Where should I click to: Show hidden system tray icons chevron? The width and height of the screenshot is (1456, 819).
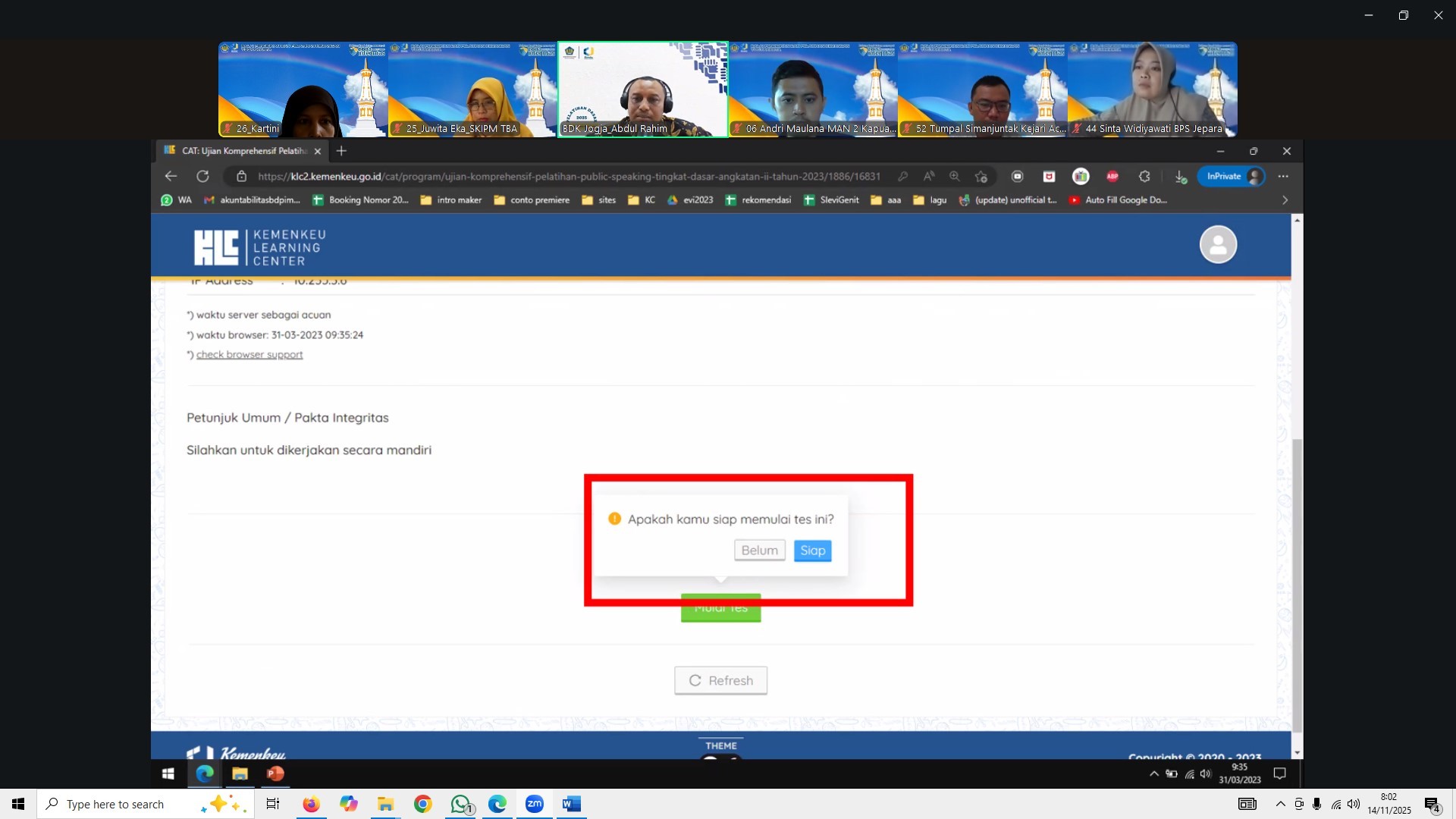coord(1281,804)
